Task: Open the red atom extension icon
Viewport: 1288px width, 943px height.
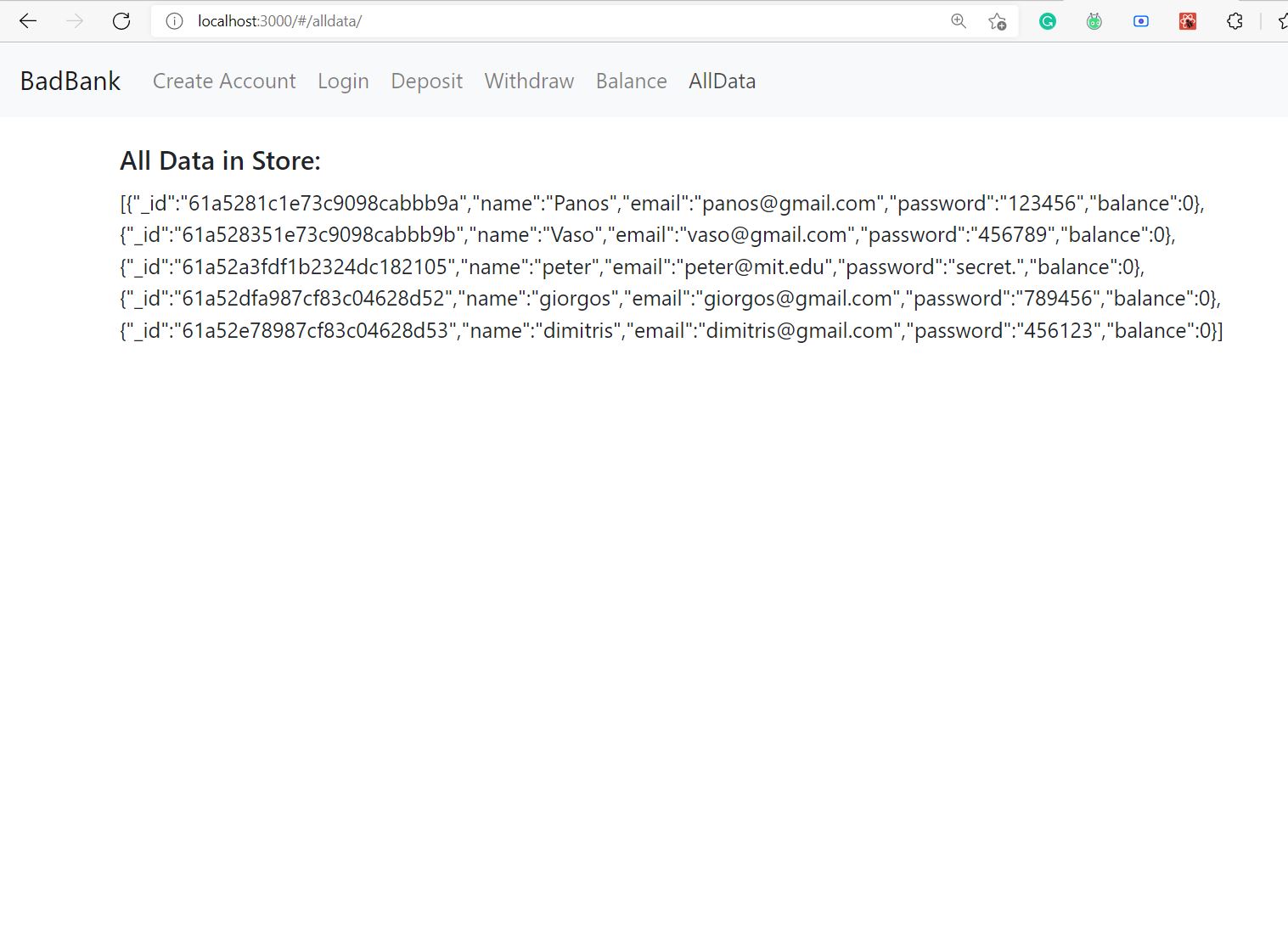Action: point(1187,20)
